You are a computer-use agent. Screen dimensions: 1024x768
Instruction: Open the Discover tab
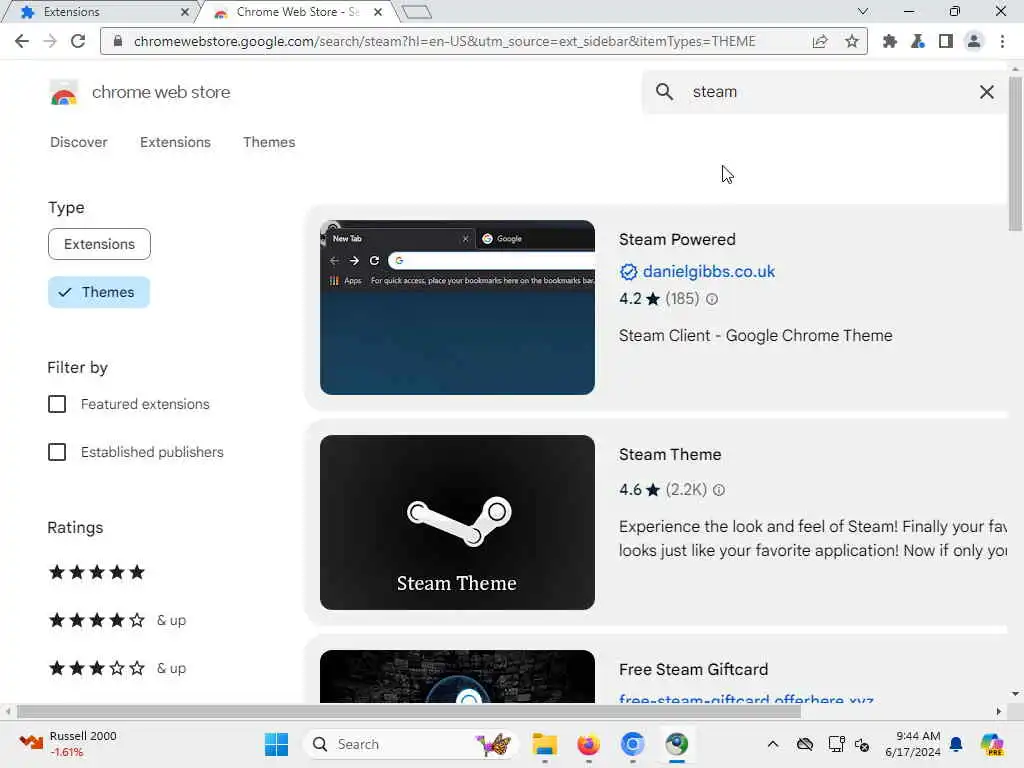click(78, 142)
